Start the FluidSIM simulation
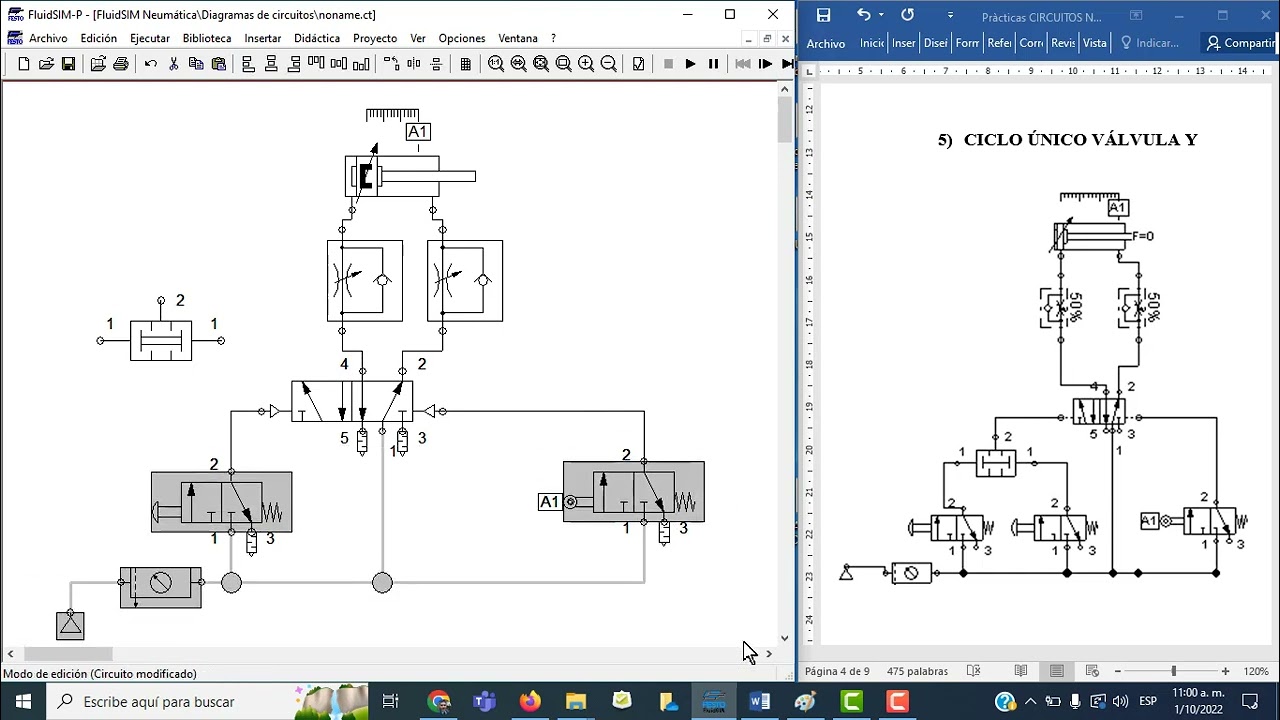 coord(690,64)
